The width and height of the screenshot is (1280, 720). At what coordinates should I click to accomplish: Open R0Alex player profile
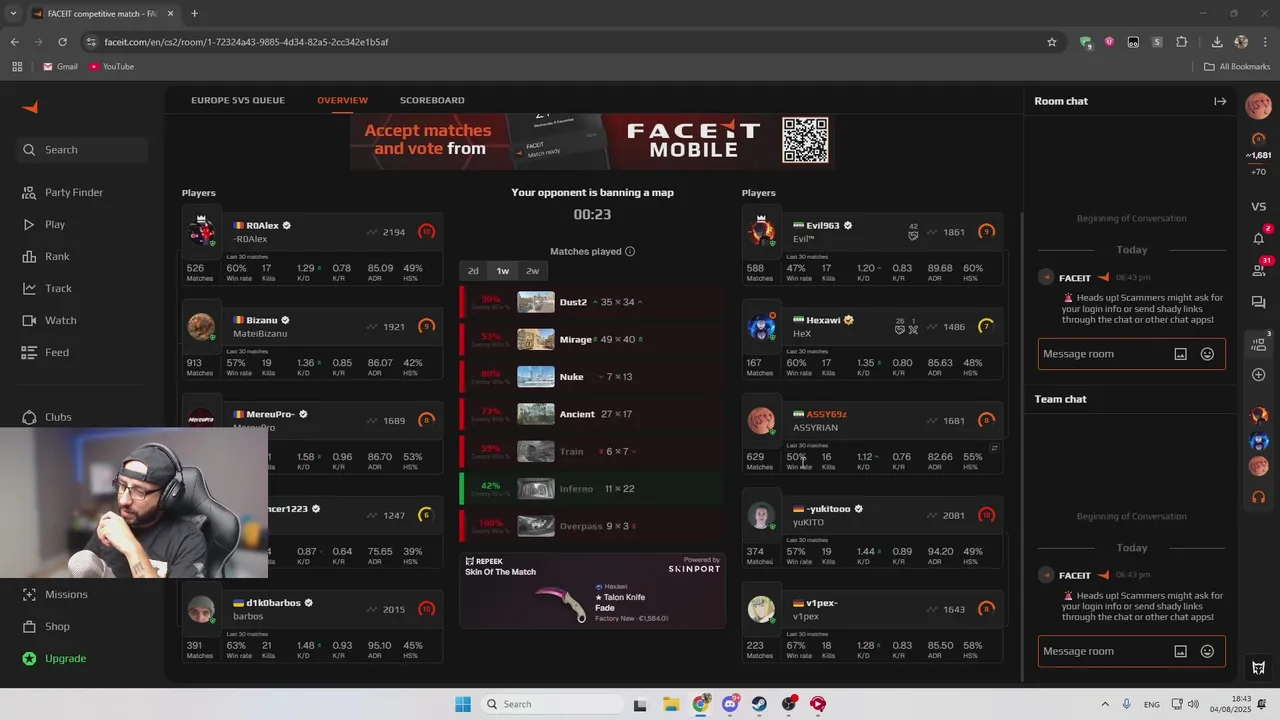click(x=262, y=226)
